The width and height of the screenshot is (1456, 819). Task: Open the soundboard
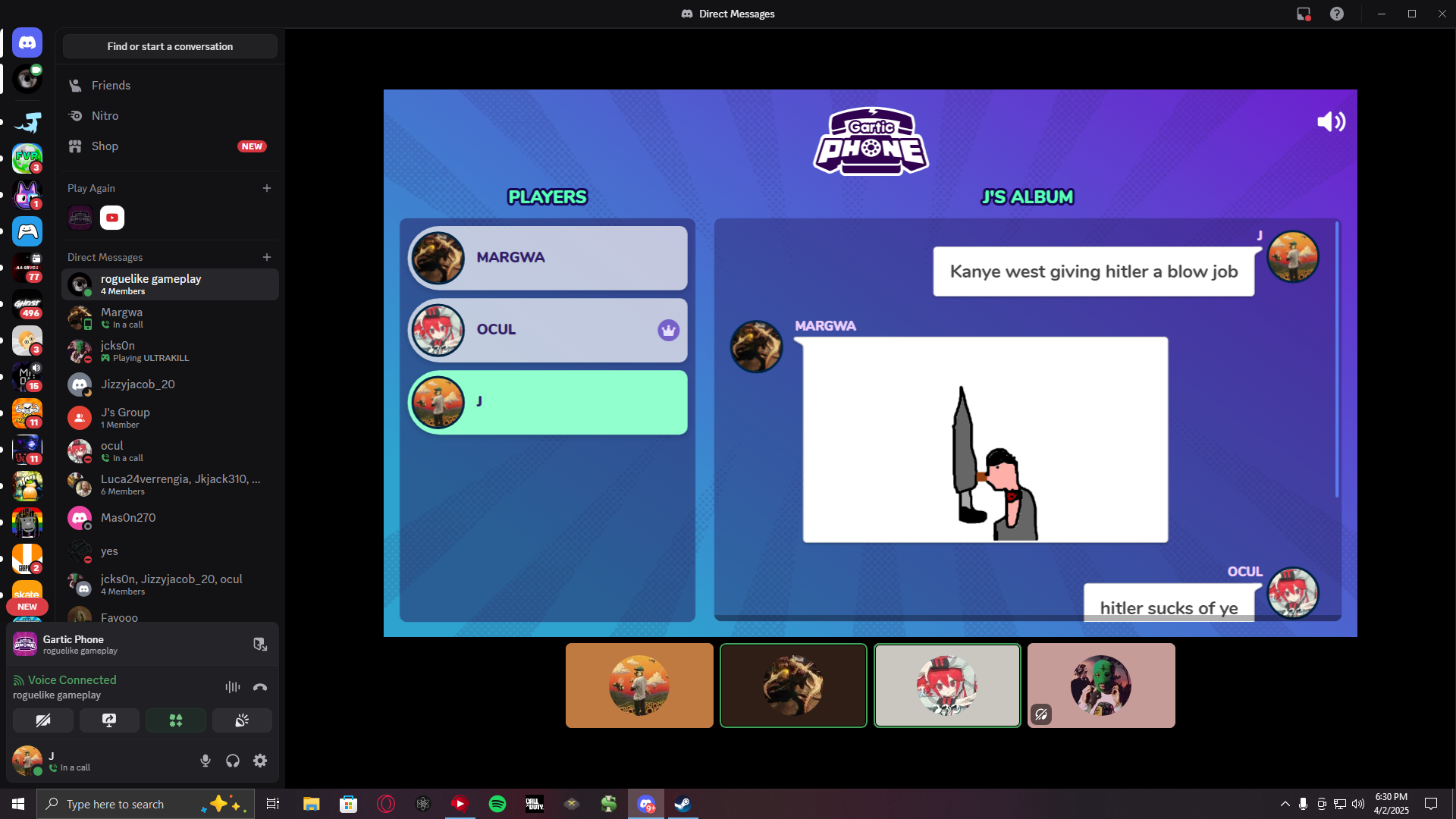(242, 720)
